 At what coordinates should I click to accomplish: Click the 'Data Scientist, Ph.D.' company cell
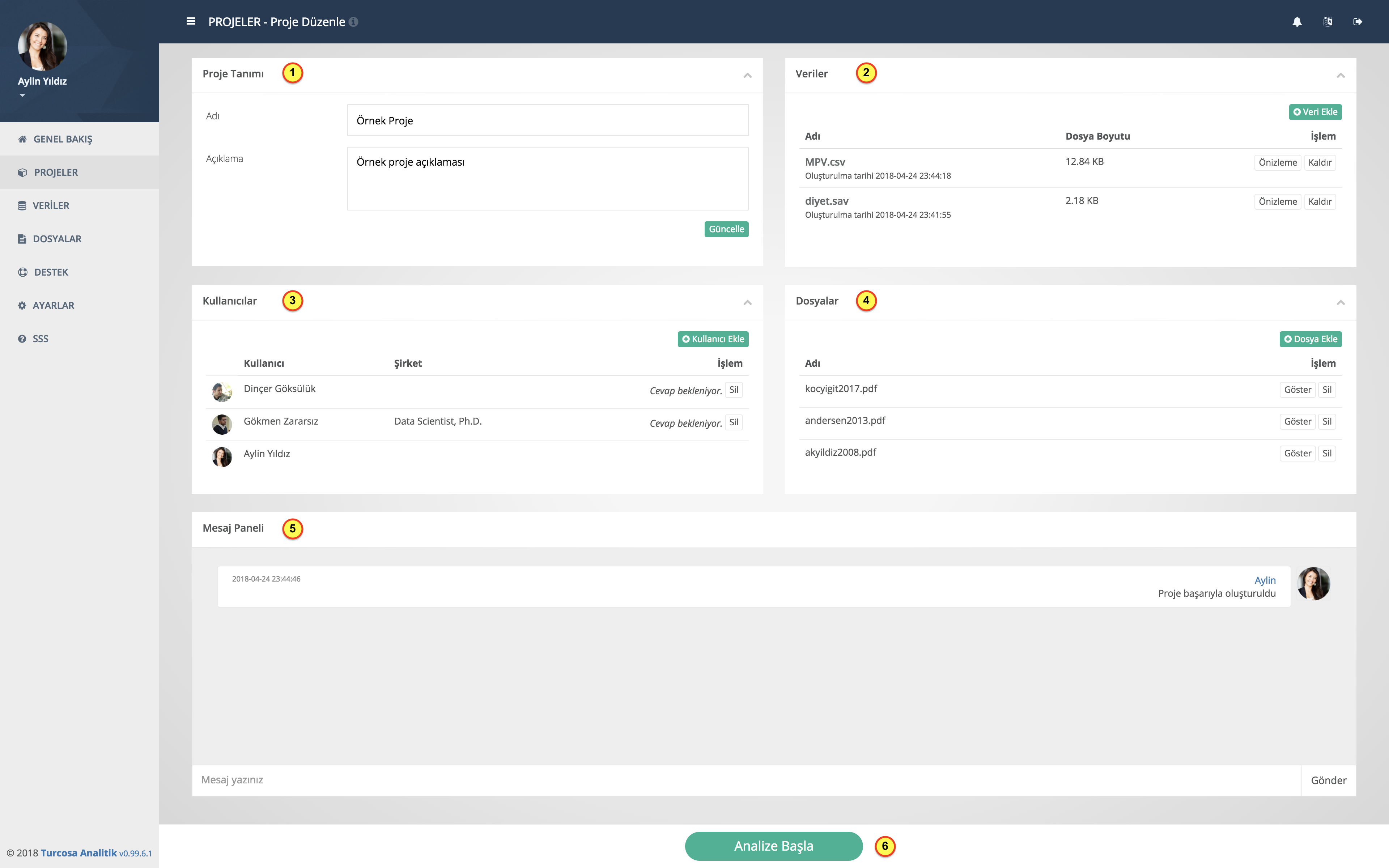(438, 421)
